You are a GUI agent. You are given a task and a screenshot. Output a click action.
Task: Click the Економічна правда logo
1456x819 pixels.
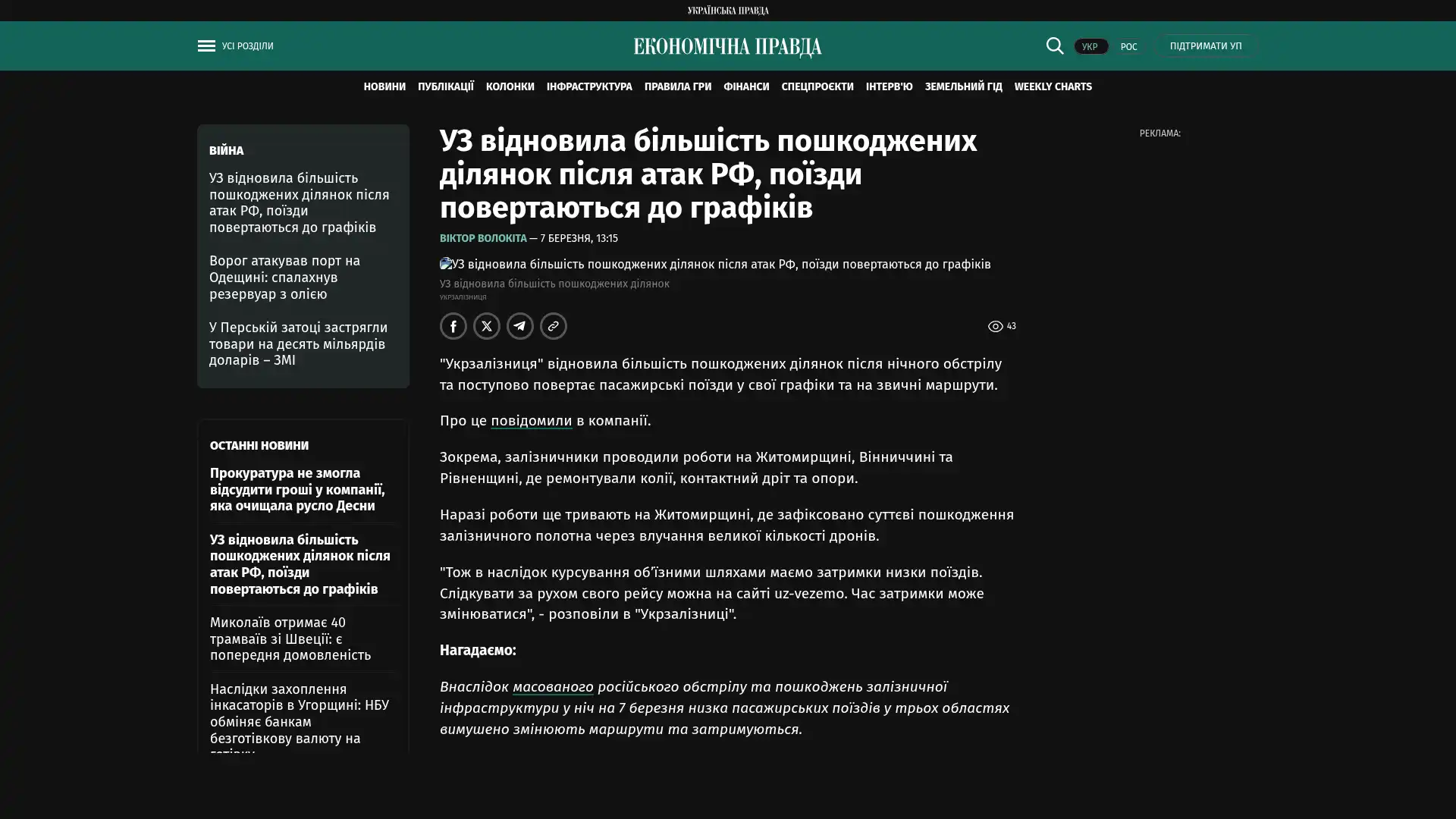pyautogui.click(x=728, y=47)
